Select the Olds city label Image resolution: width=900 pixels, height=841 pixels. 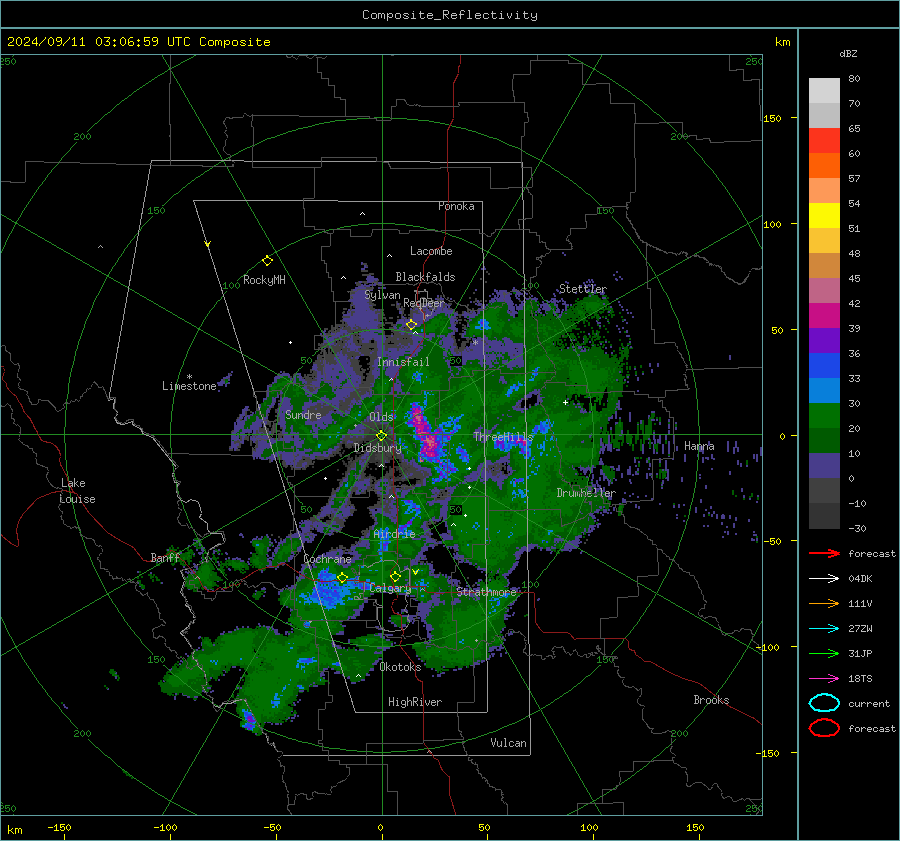click(x=381, y=417)
